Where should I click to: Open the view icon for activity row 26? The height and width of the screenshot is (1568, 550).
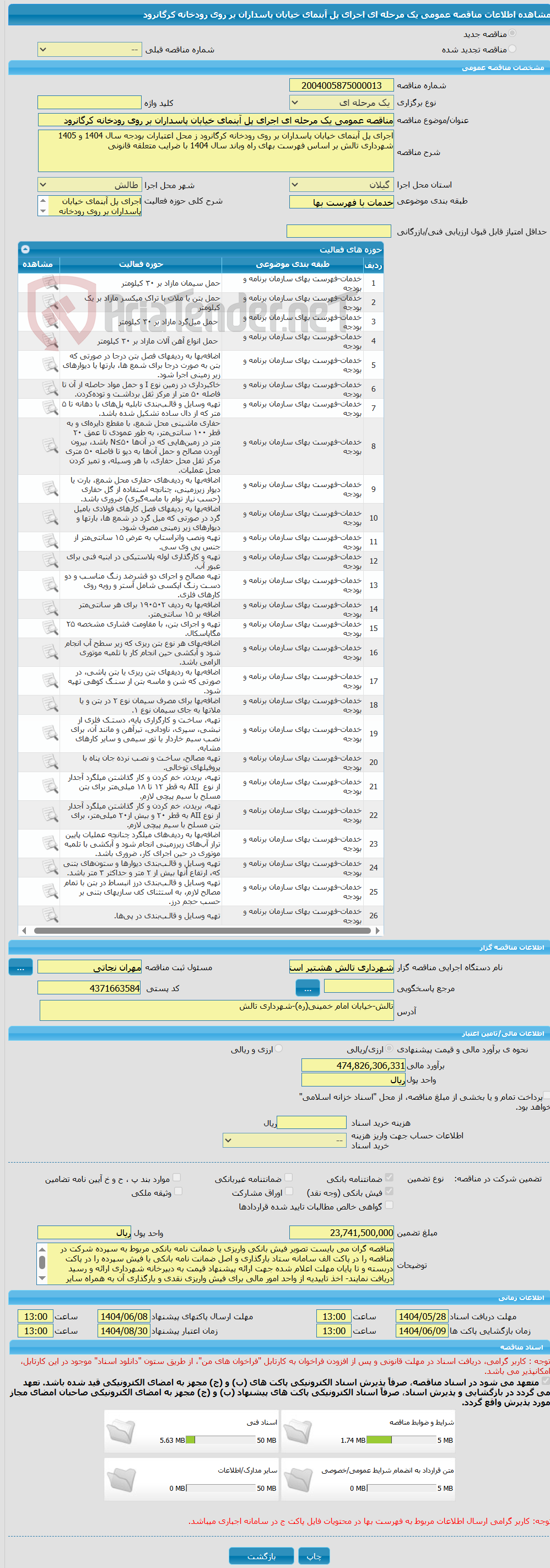click(50, 915)
